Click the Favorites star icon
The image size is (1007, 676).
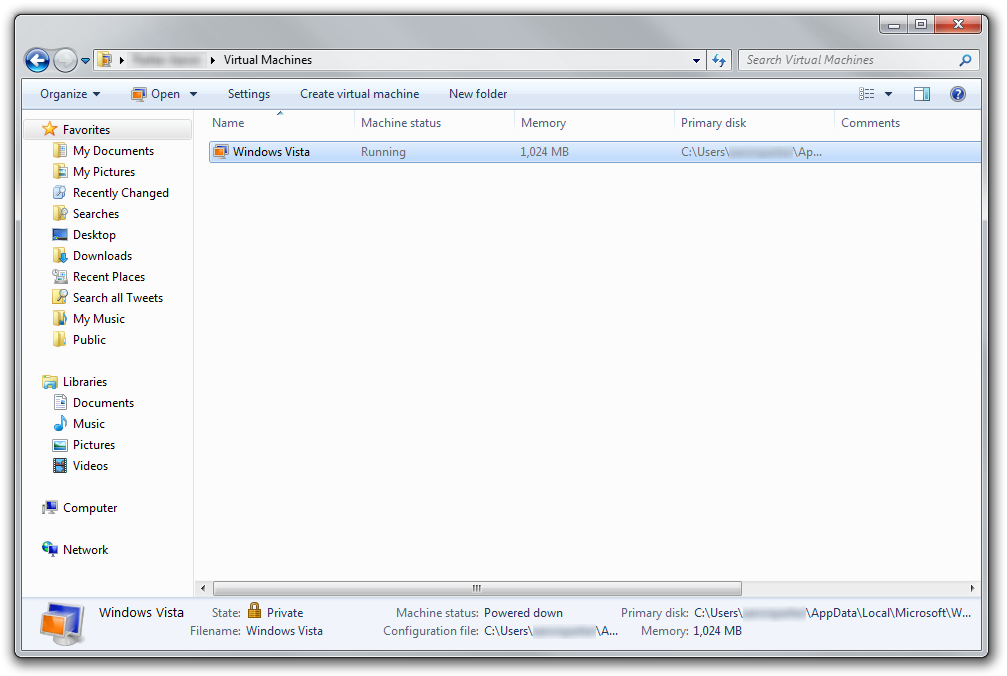[x=49, y=129]
